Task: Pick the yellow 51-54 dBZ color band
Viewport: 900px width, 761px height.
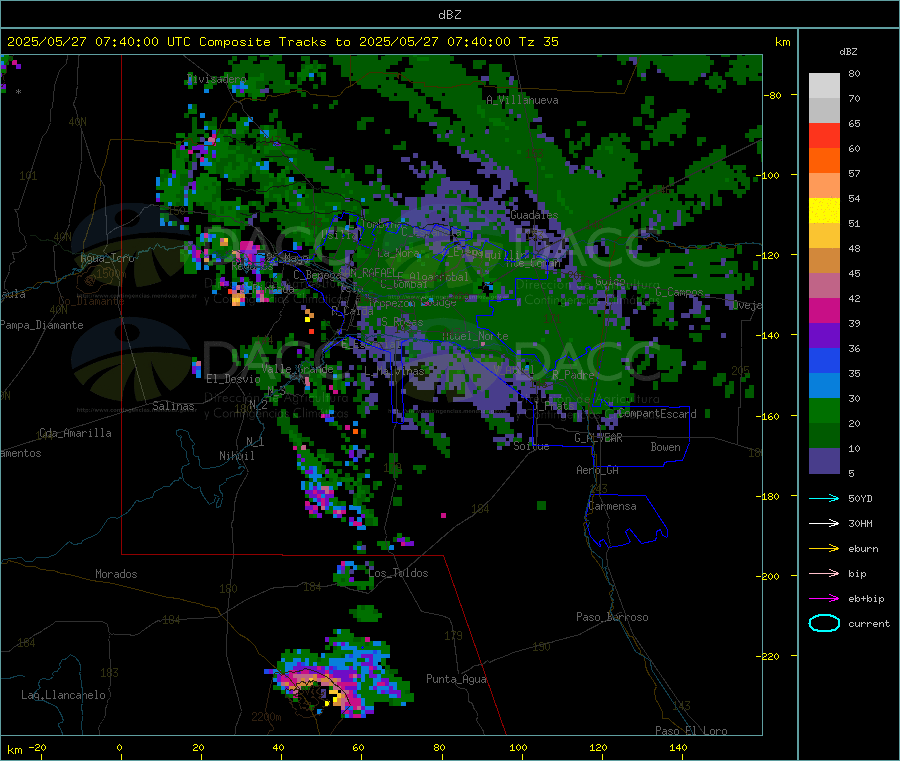Action: click(x=824, y=211)
